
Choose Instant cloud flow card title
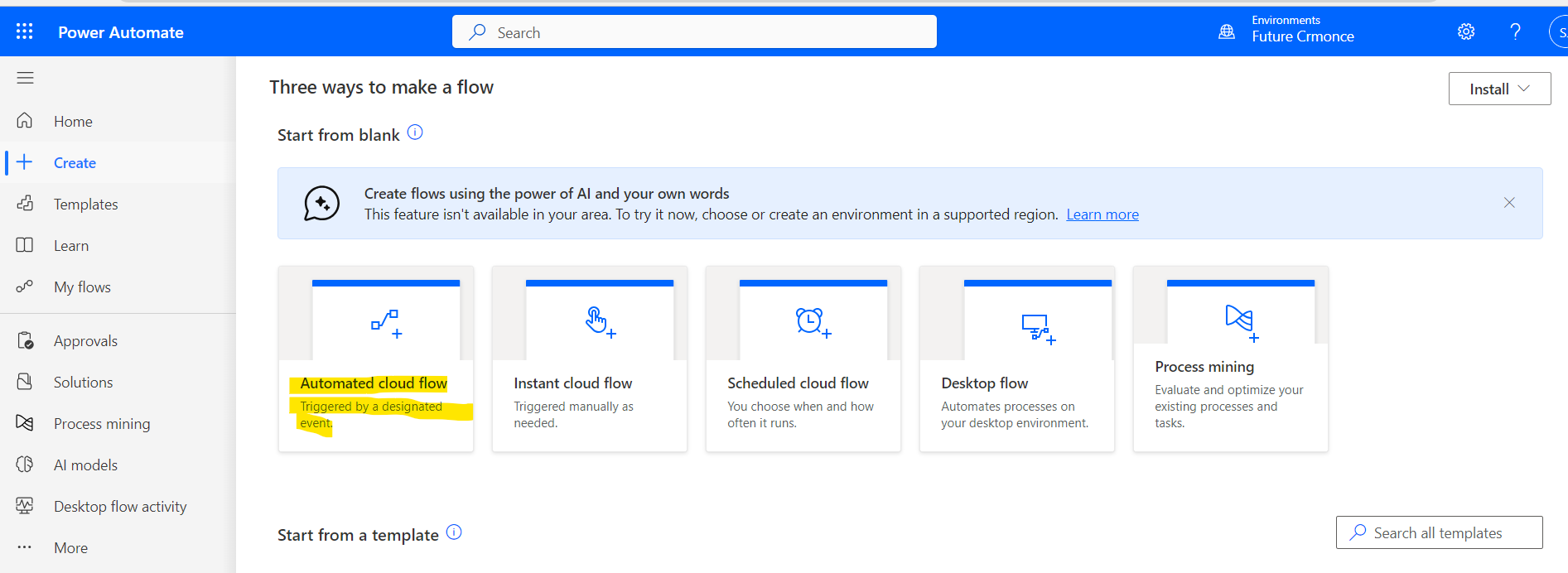(572, 383)
